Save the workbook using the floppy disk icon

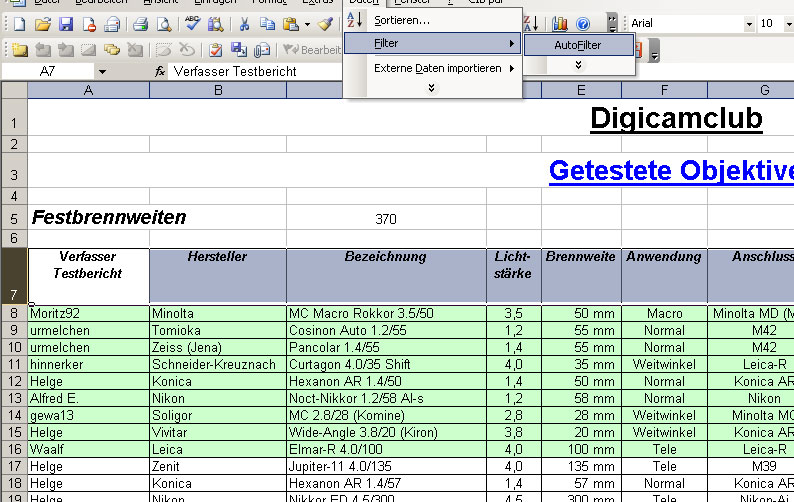[65, 24]
